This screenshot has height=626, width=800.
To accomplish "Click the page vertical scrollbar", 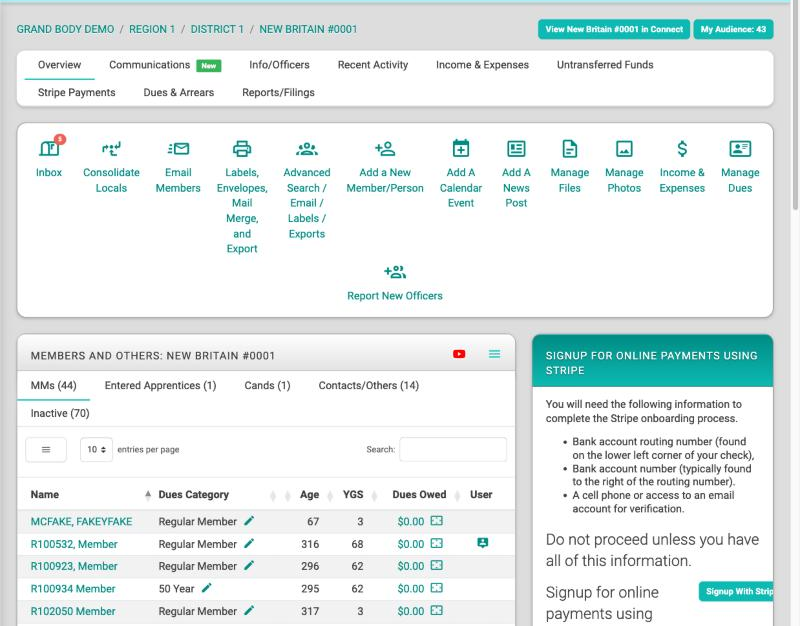I will click(795, 105).
